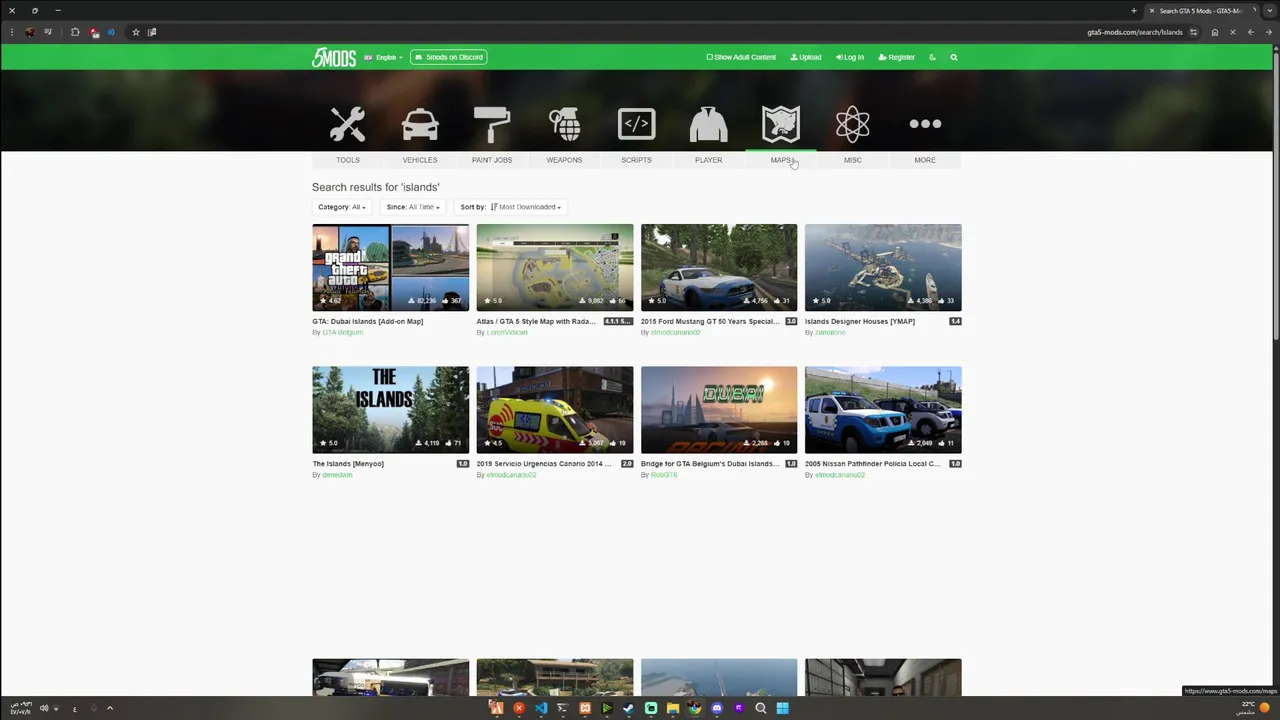Select the PAINT JOBS tab label
Screen dimensions: 1280x720
492,160
